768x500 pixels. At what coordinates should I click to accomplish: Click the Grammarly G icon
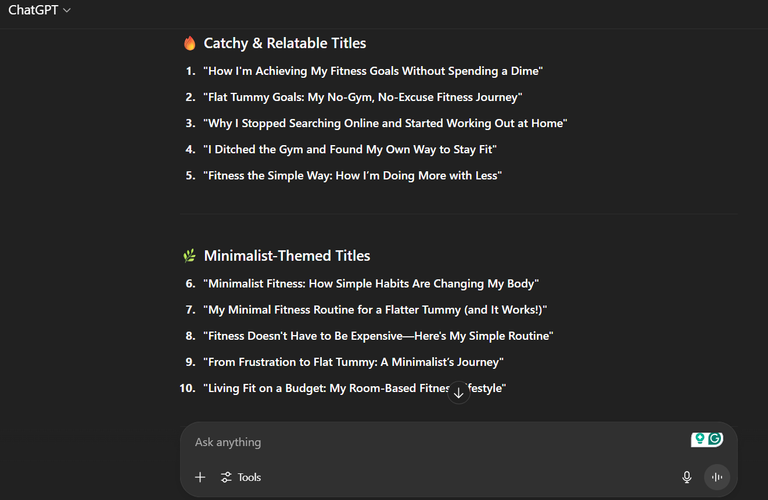tap(715, 439)
